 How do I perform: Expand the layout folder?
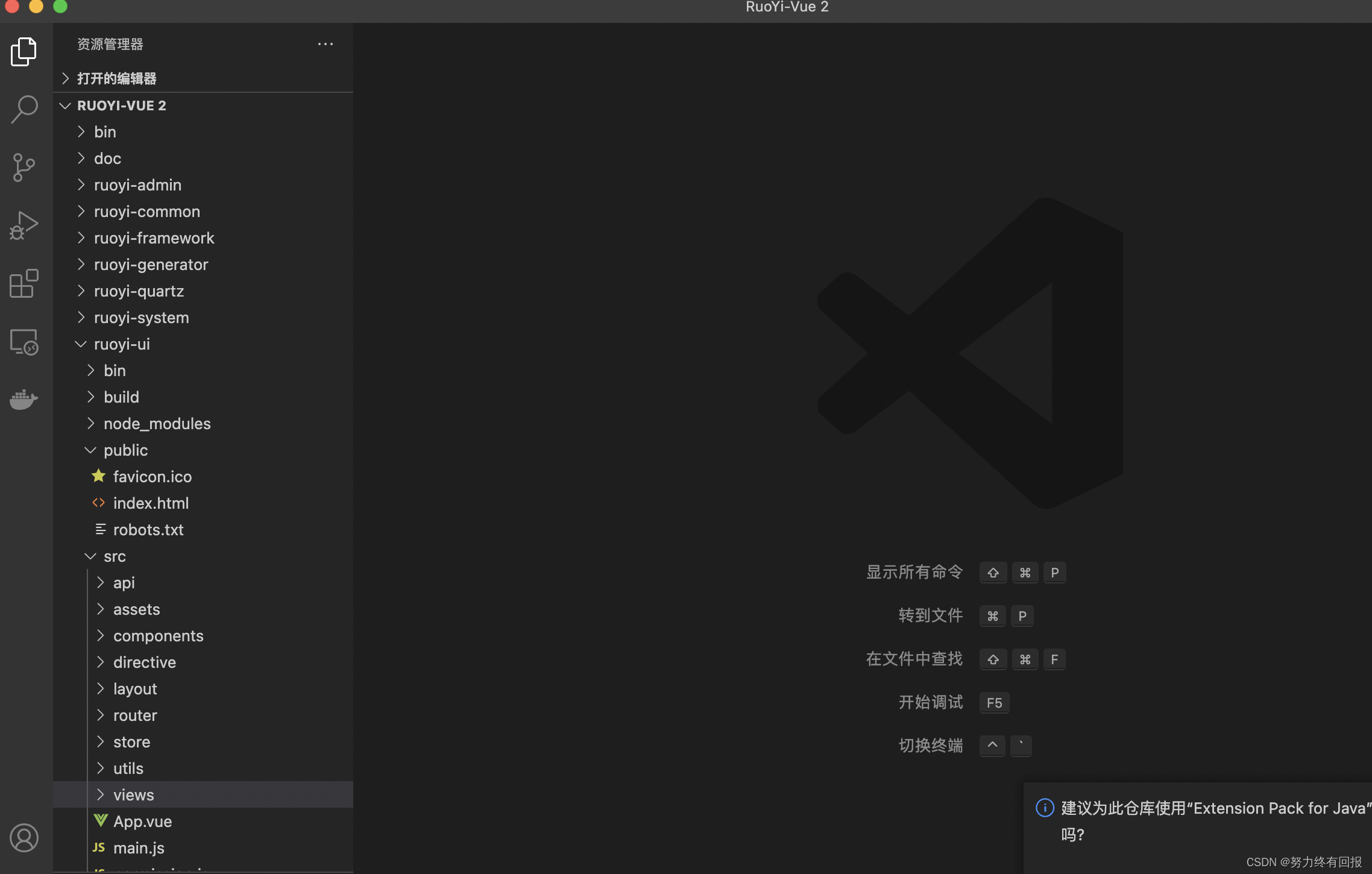[x=203, y=689]
